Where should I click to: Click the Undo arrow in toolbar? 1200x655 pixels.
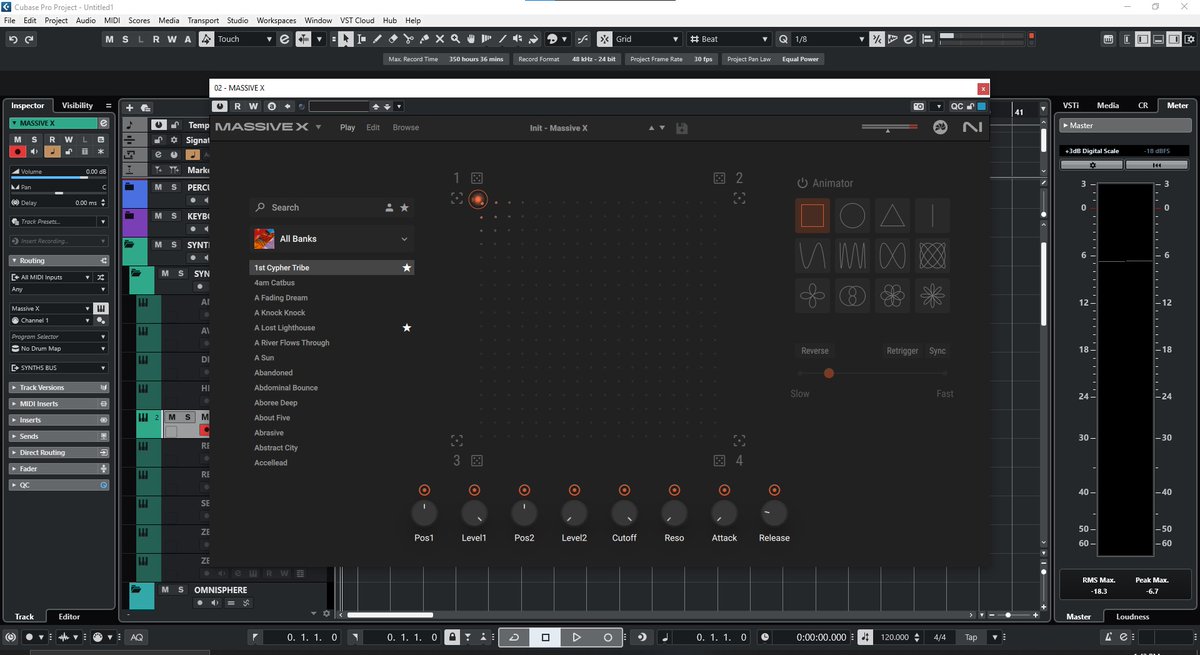[x=13, y=39]
